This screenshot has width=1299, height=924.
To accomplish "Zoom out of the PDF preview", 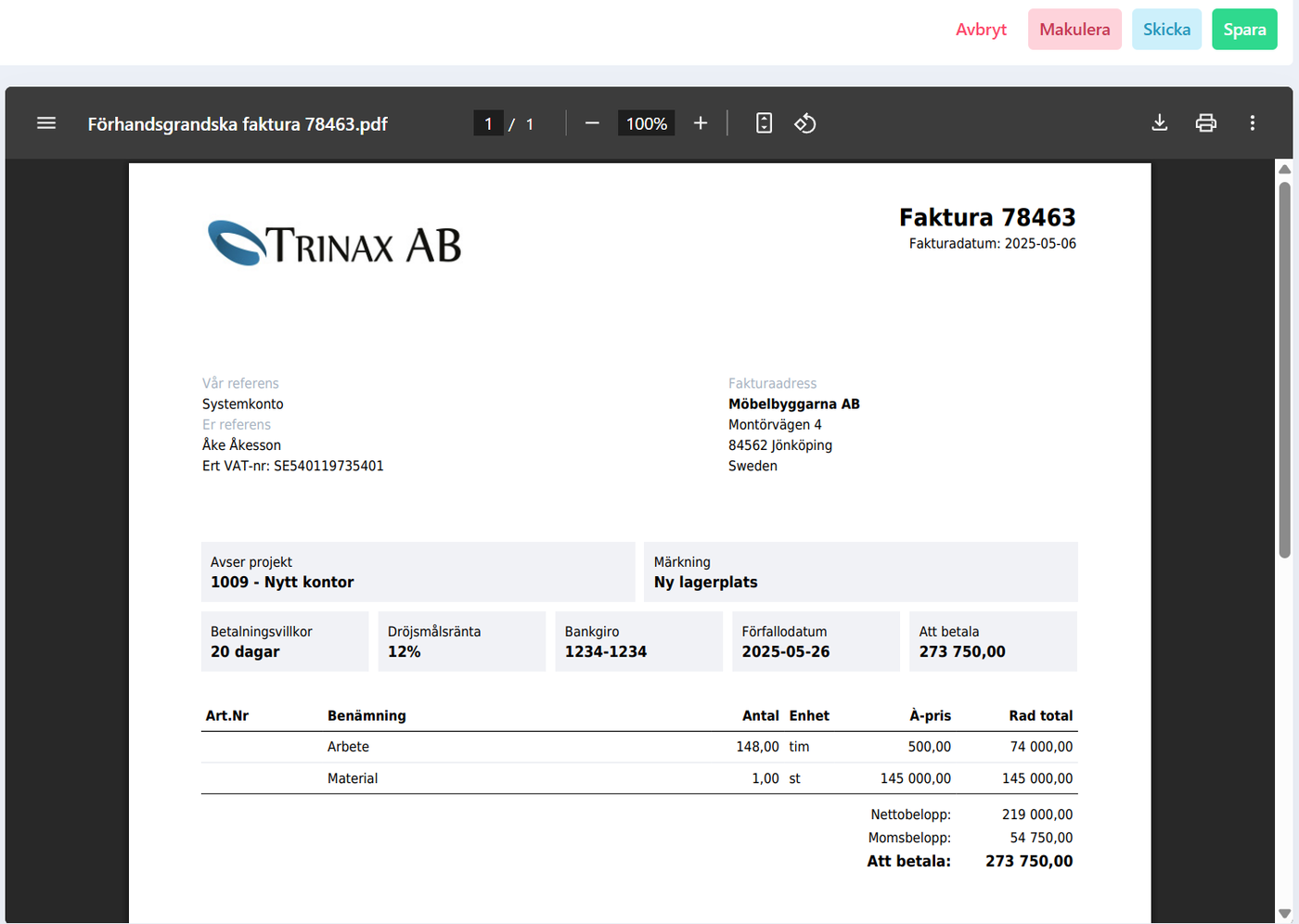I will point(592,123).
